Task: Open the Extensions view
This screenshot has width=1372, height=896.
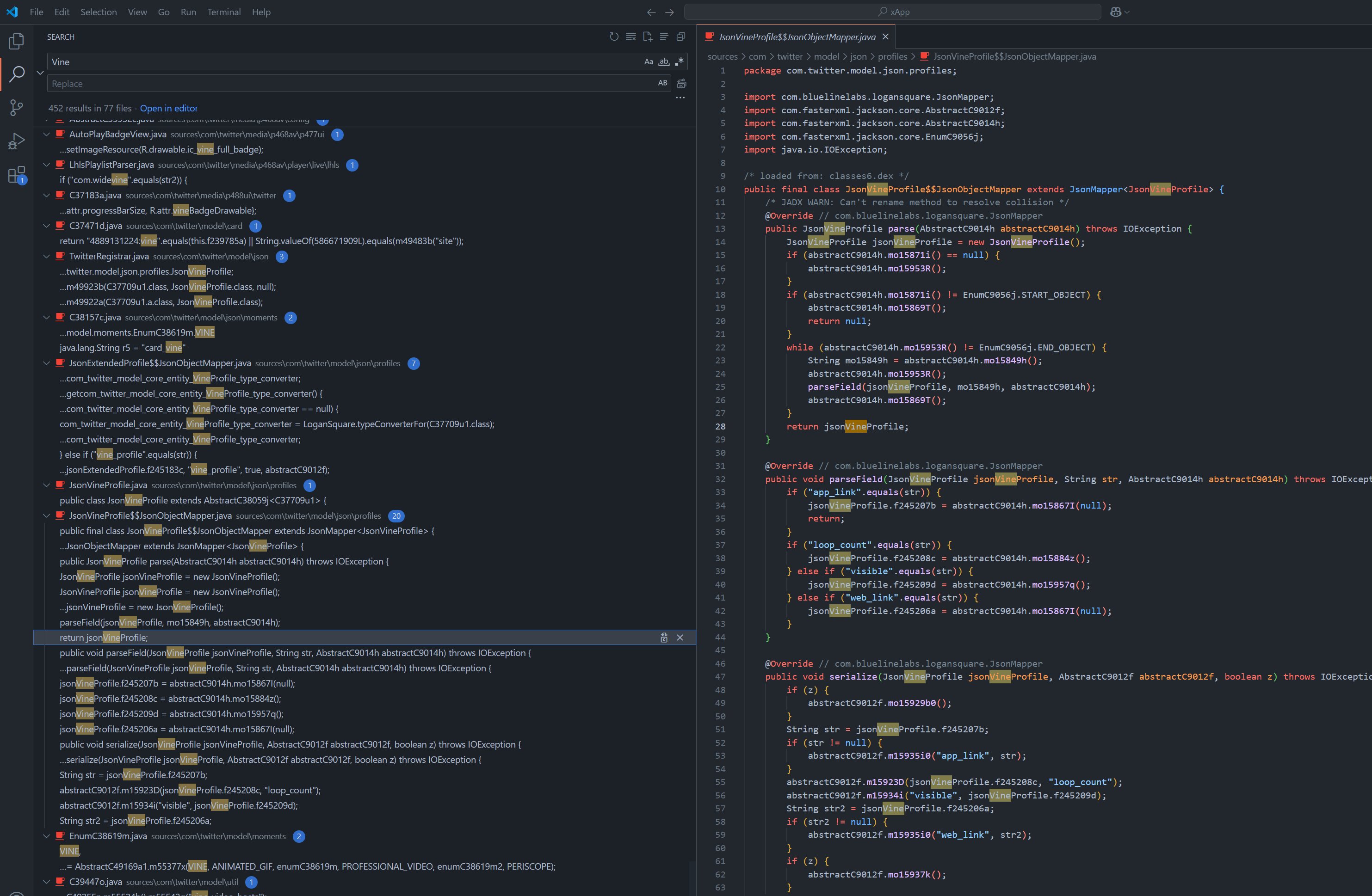Action: point(17,175)
